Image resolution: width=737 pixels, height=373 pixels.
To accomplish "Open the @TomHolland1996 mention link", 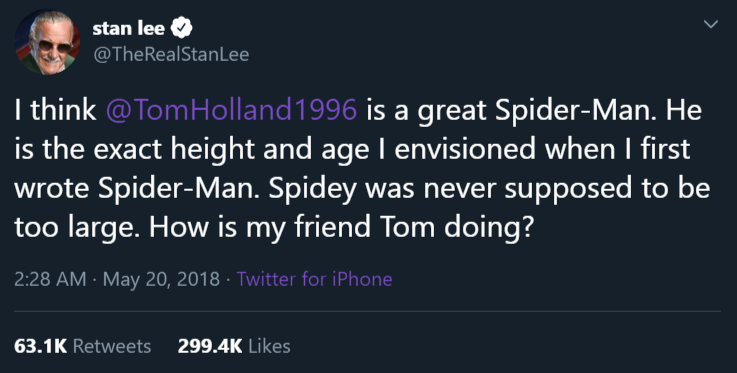I will (x=231, y=110).
